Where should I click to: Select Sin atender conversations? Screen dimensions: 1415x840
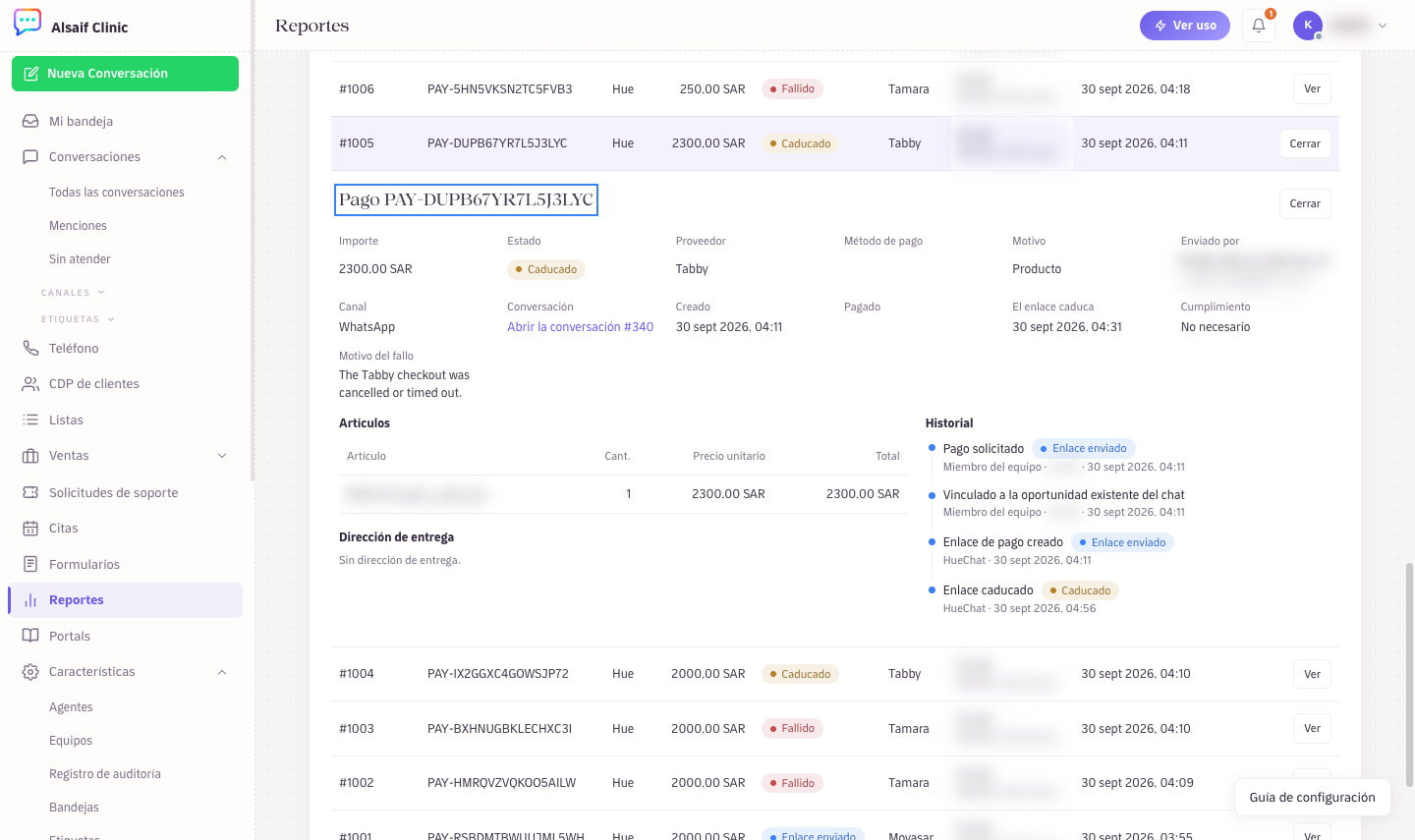click(80, 259)
